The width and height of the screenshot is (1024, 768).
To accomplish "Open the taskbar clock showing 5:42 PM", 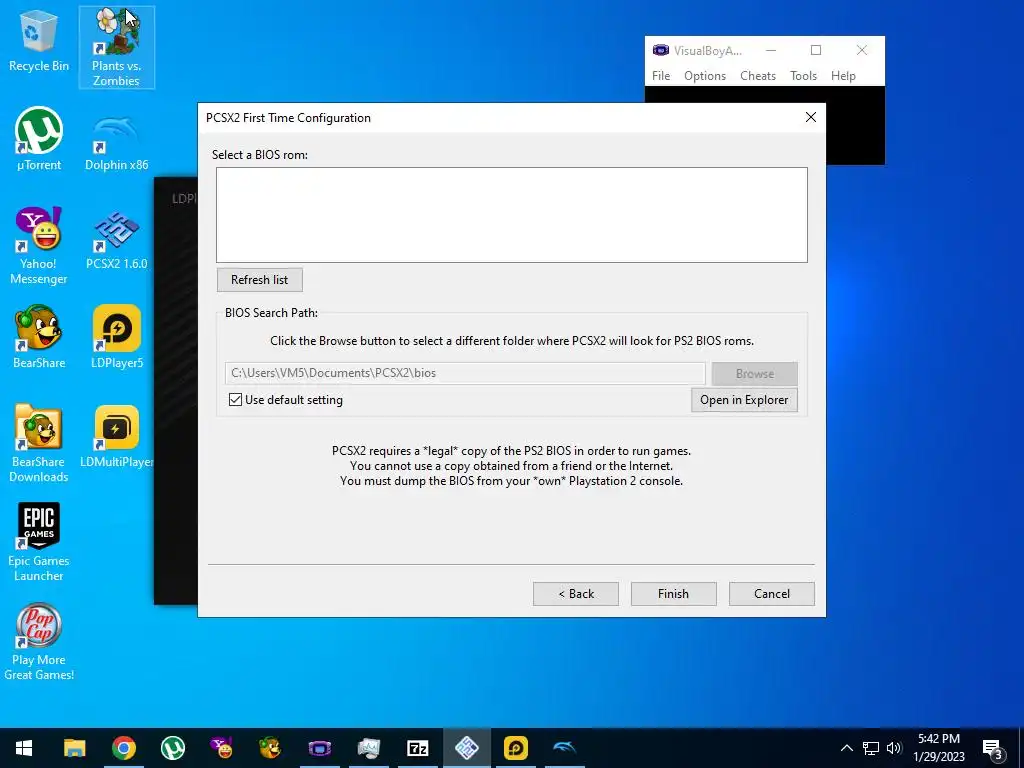I will [939, 748].
